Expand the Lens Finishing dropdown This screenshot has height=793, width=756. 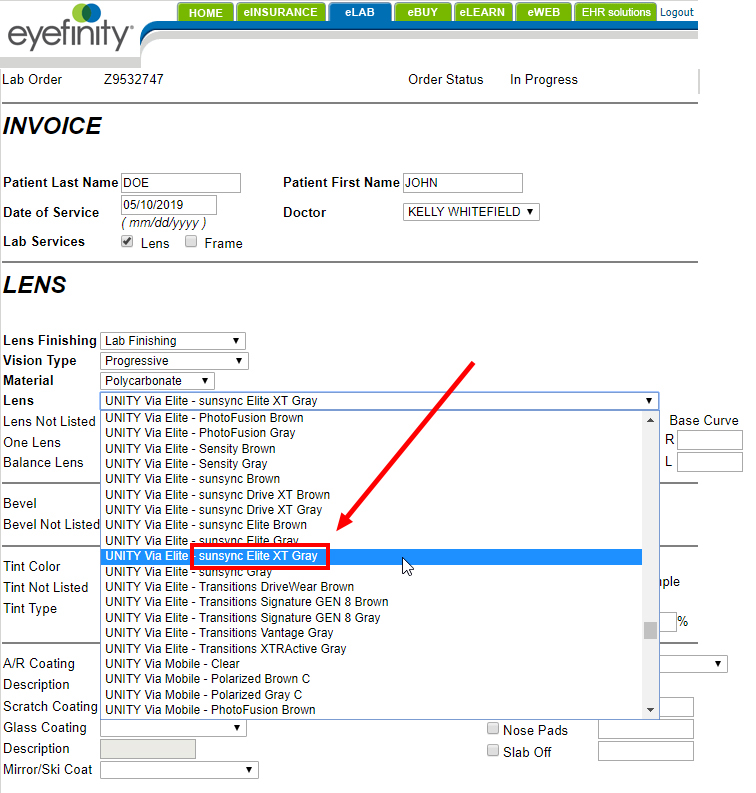pyautogui.click(x=173, y=341)
